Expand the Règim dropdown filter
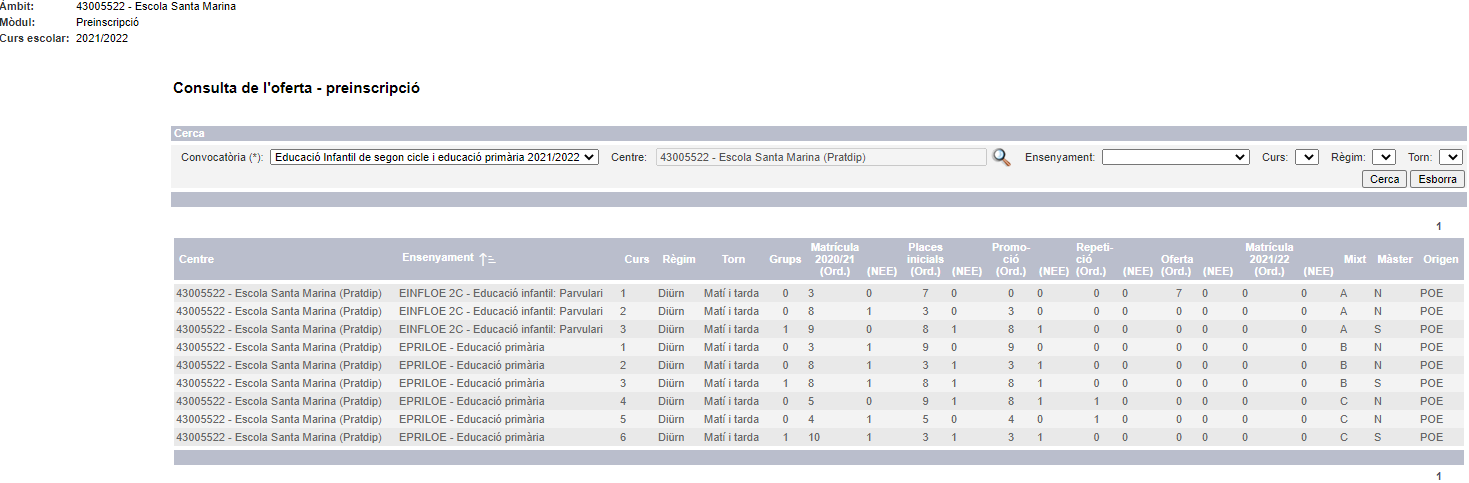 tap(1383, 157)
